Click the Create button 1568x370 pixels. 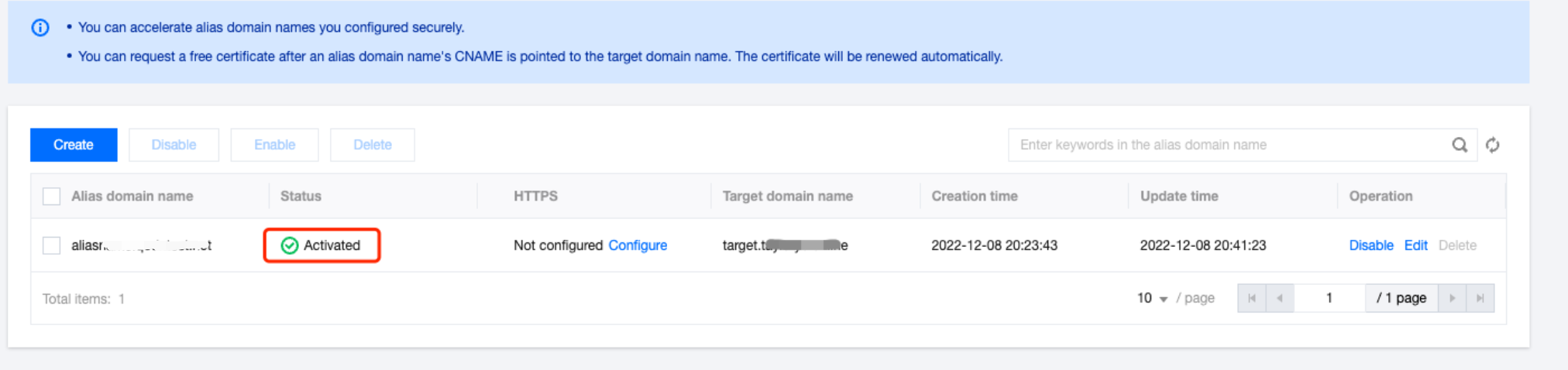[x=74, y=145]
